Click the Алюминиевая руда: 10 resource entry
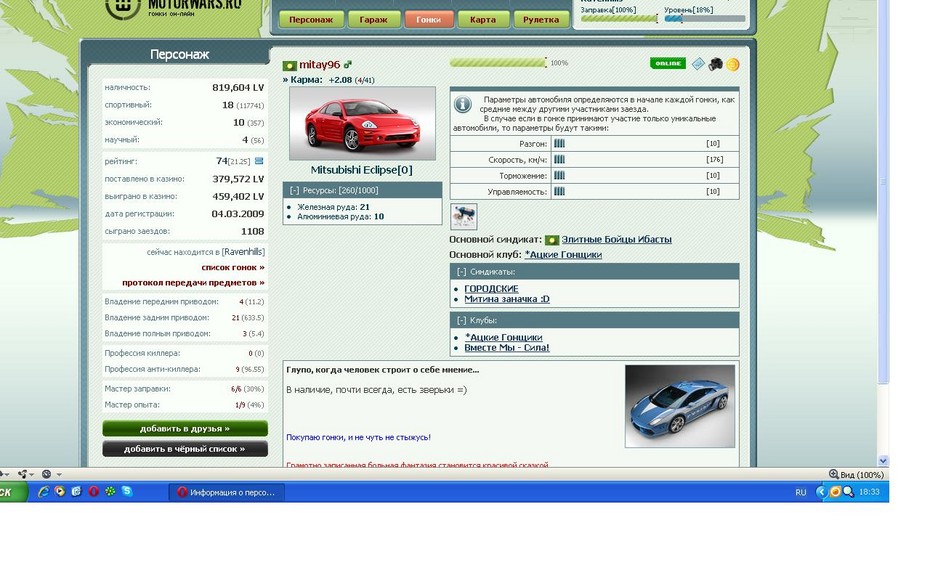The height and width of the screenshot is (581, 930). coord(340,217)
